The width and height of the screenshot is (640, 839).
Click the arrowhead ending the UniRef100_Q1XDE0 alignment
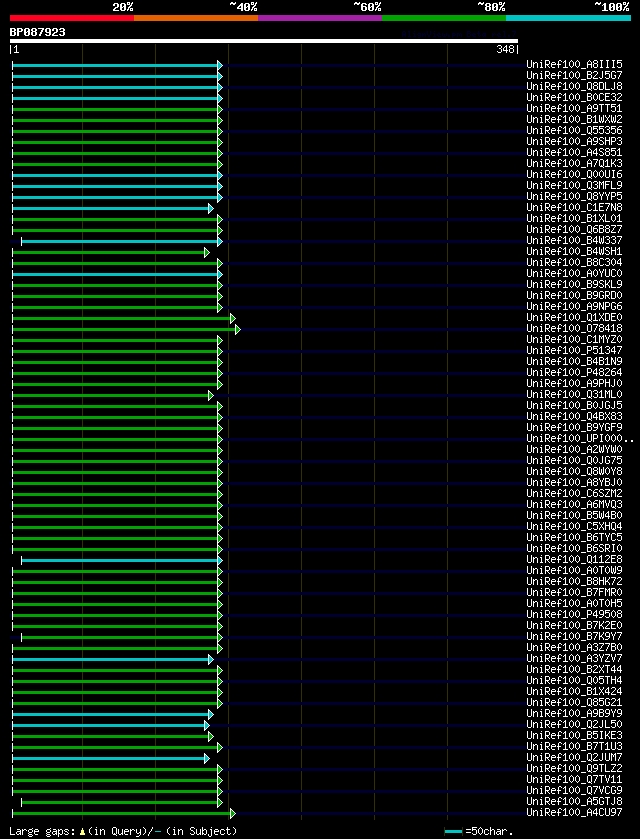[x=233, y=318]
